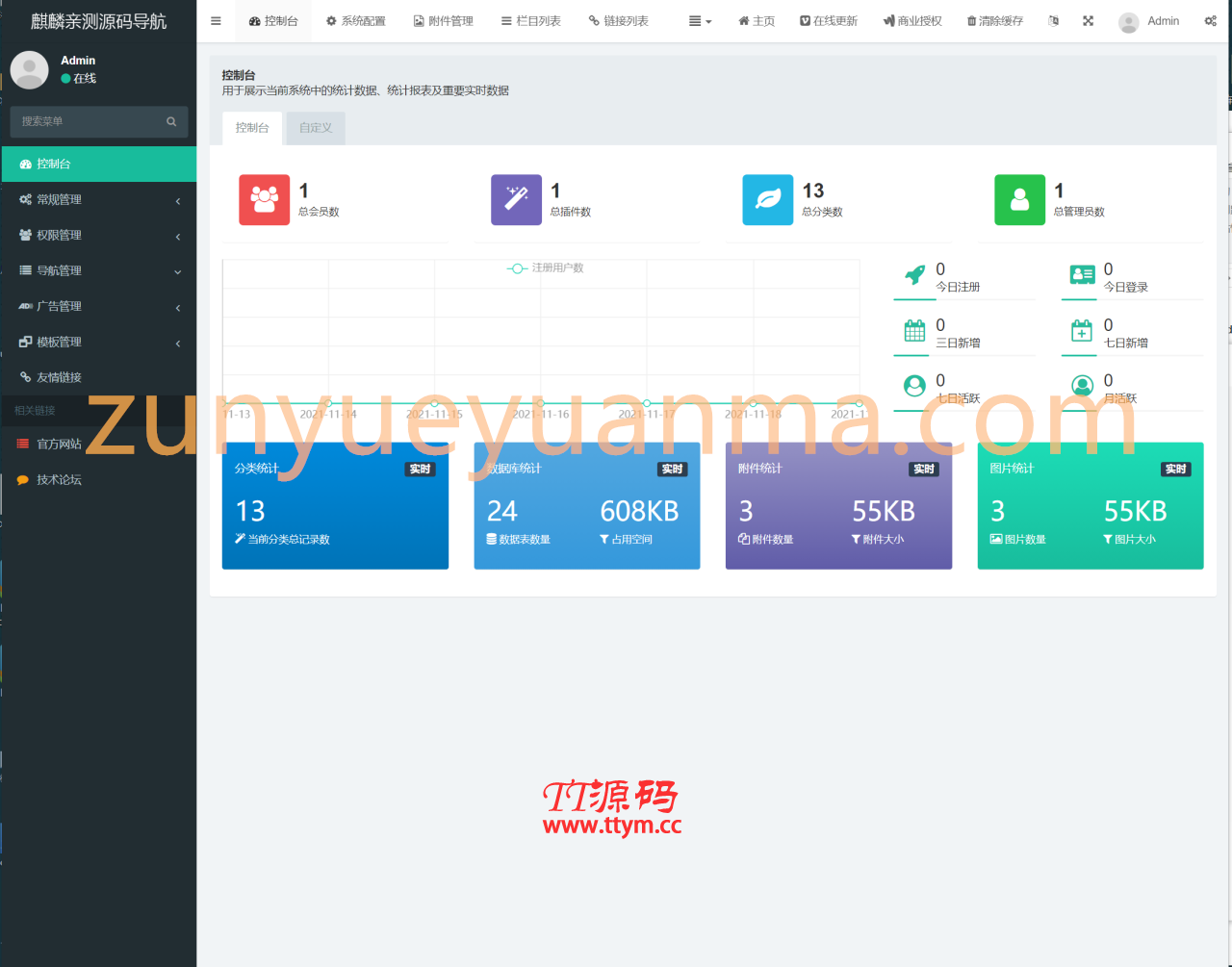Click the Admin avatar in the sidebar
Image resolution: width=1232 pixels, height=967 pixels.
[x=30, y=70]
